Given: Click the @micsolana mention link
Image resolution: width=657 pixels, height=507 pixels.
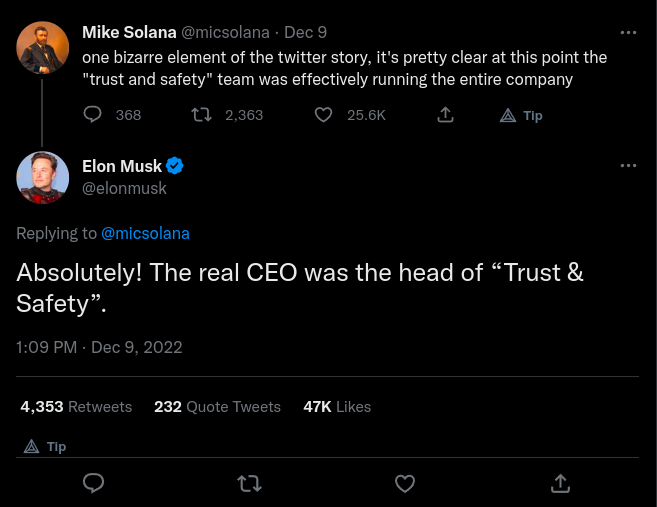Looking at the screenshot, I should [x=145, y=233].
